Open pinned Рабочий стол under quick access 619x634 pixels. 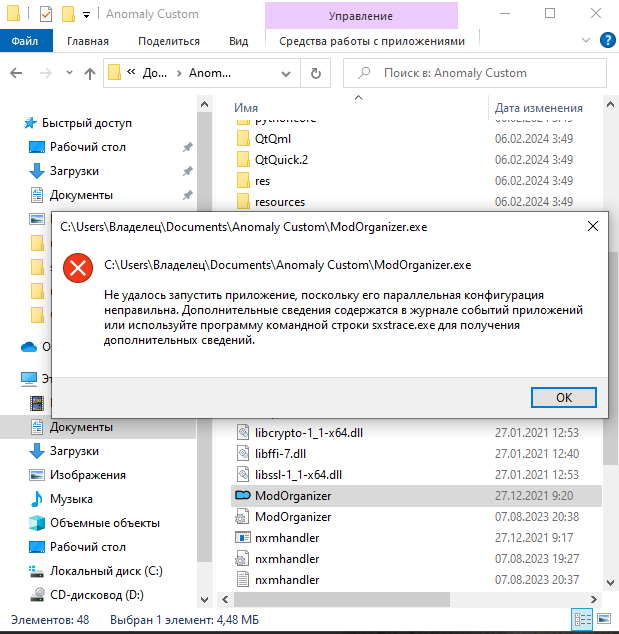[88, 147]
